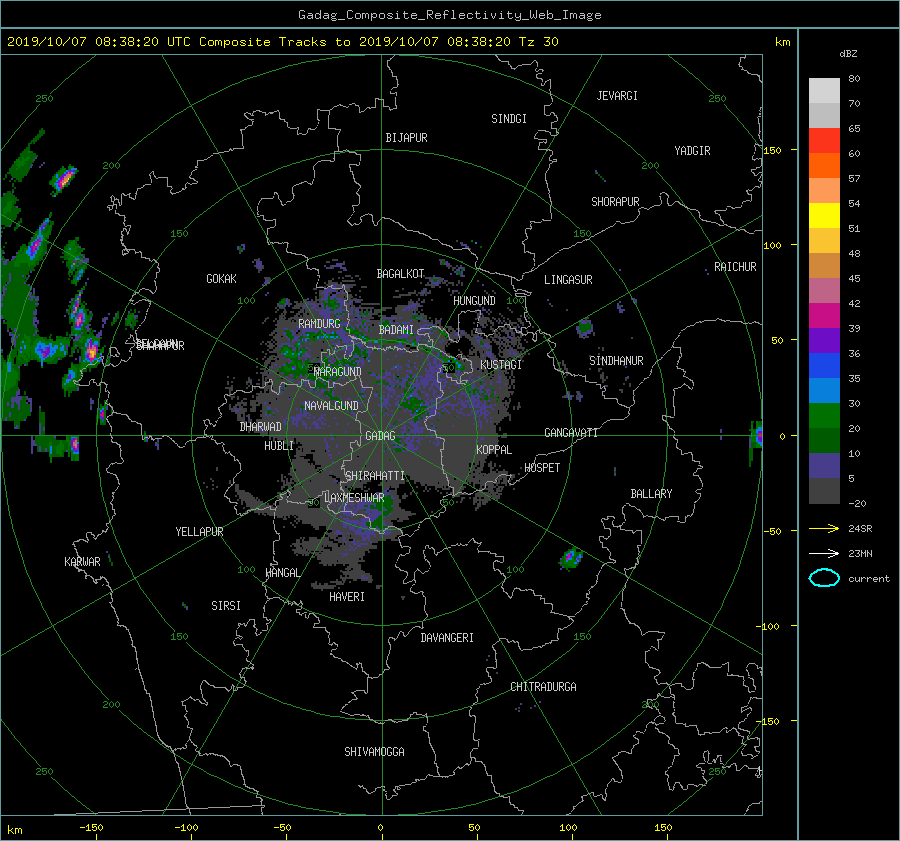Click the white 23MN track arrow in legend
The width and height of the screenshot is (900, 841).
click(x=824, y=553)
